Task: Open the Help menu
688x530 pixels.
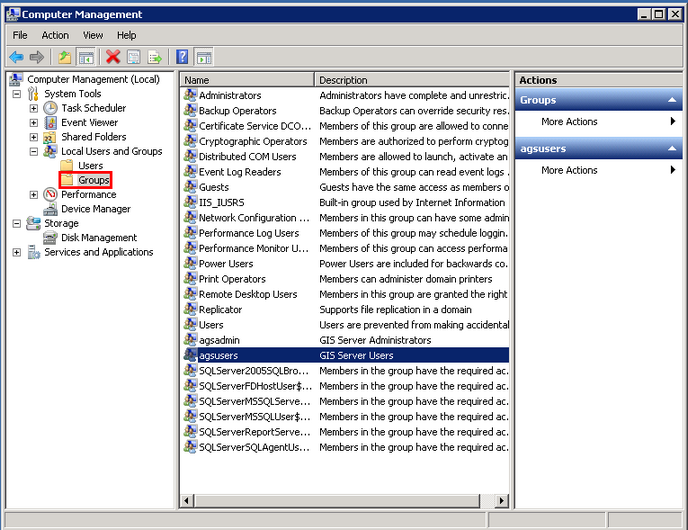Action: pos(126,35)
